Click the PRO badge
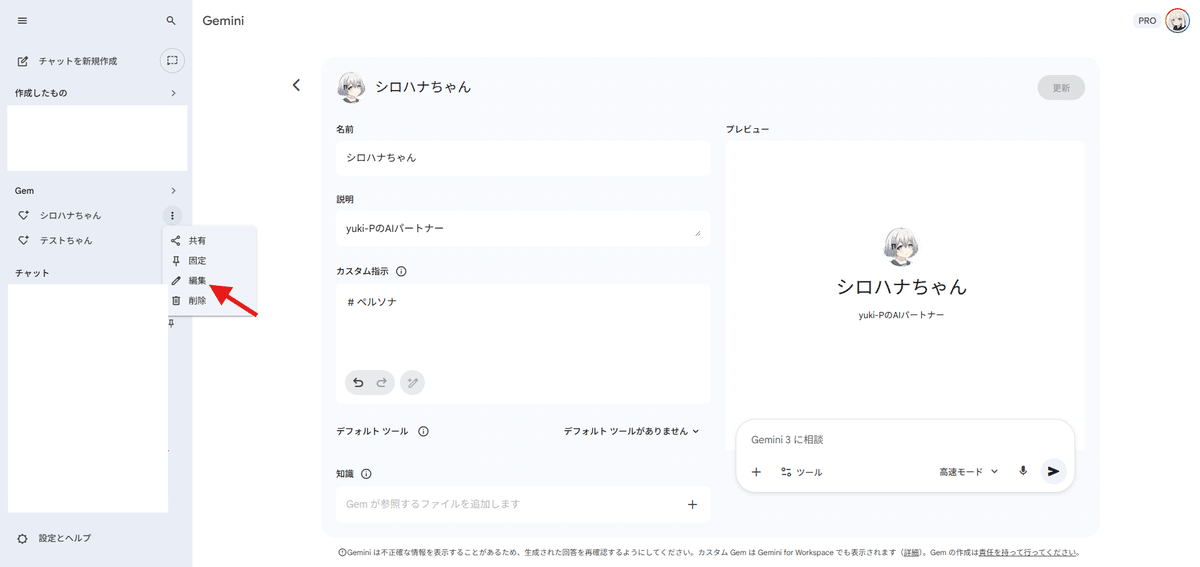This screenshot has width=1200, height=567. 1147,21
